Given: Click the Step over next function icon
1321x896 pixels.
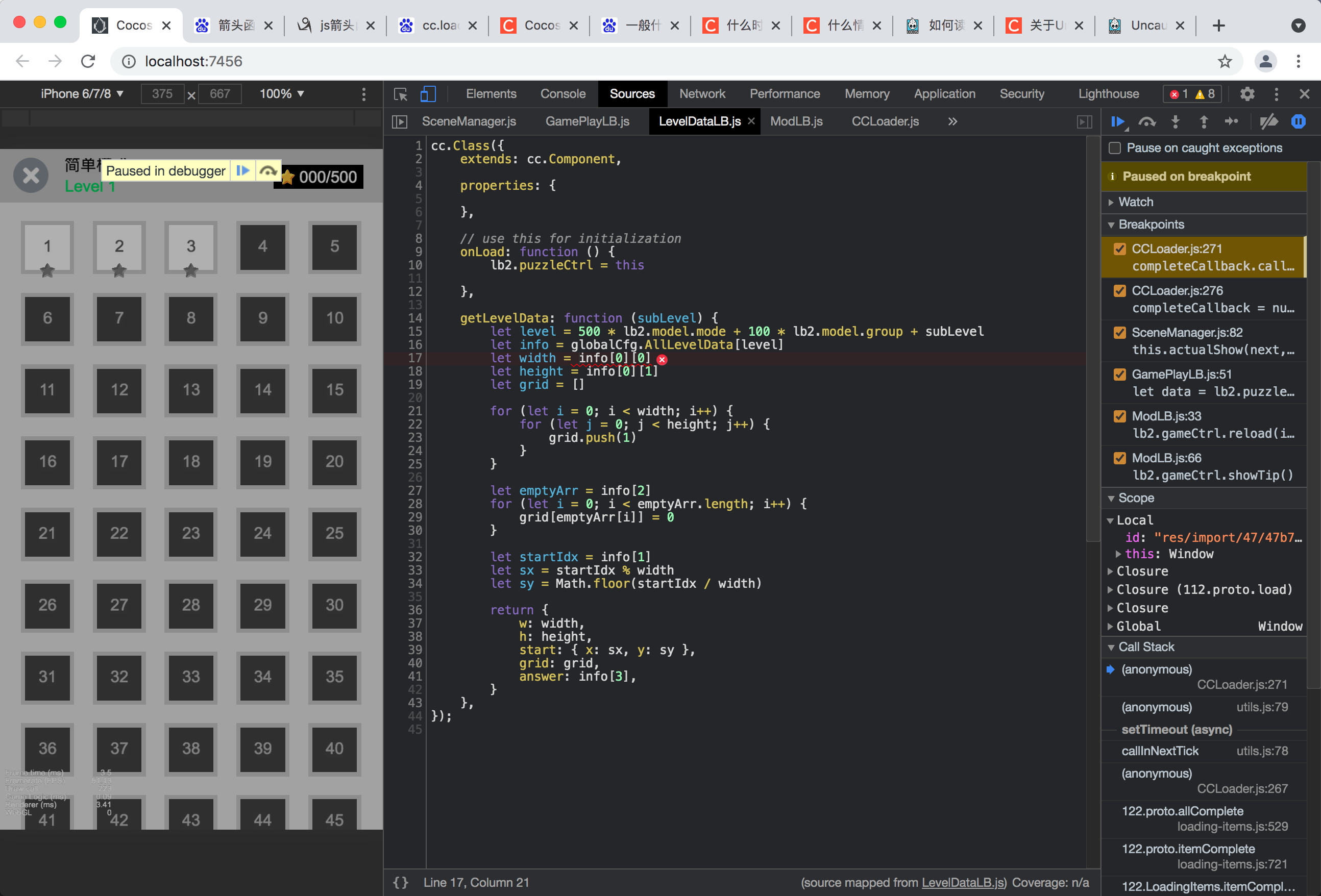Looking at the screenshot, I should tap(1146, 121).
